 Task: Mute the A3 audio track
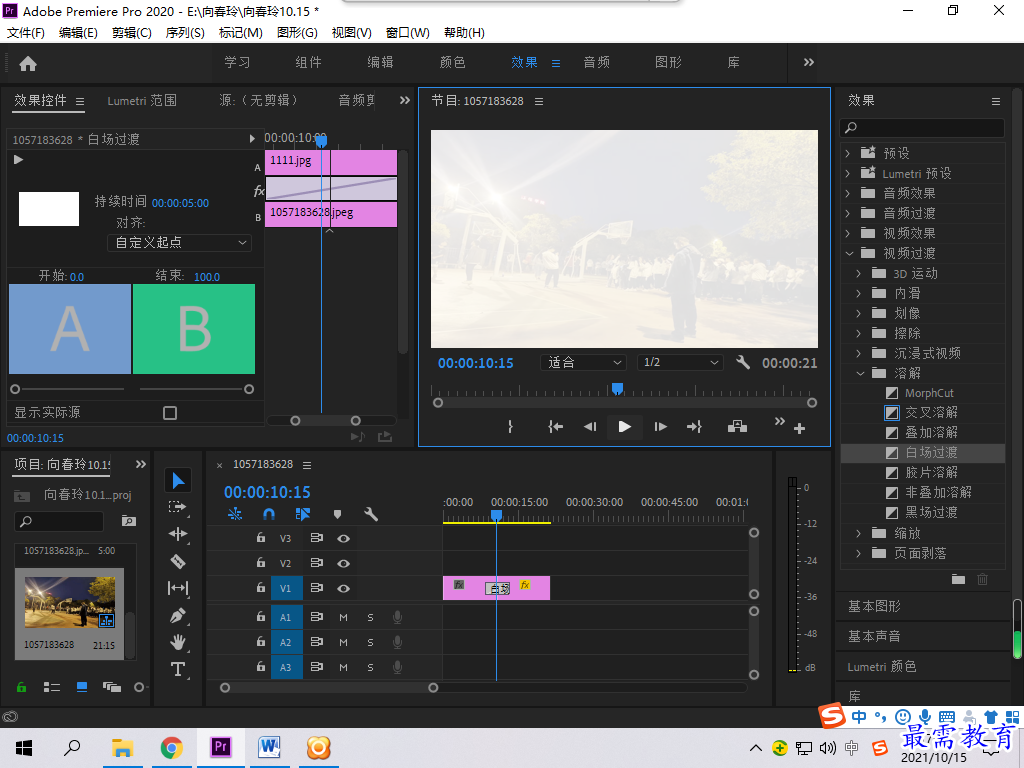click(344, 667)
